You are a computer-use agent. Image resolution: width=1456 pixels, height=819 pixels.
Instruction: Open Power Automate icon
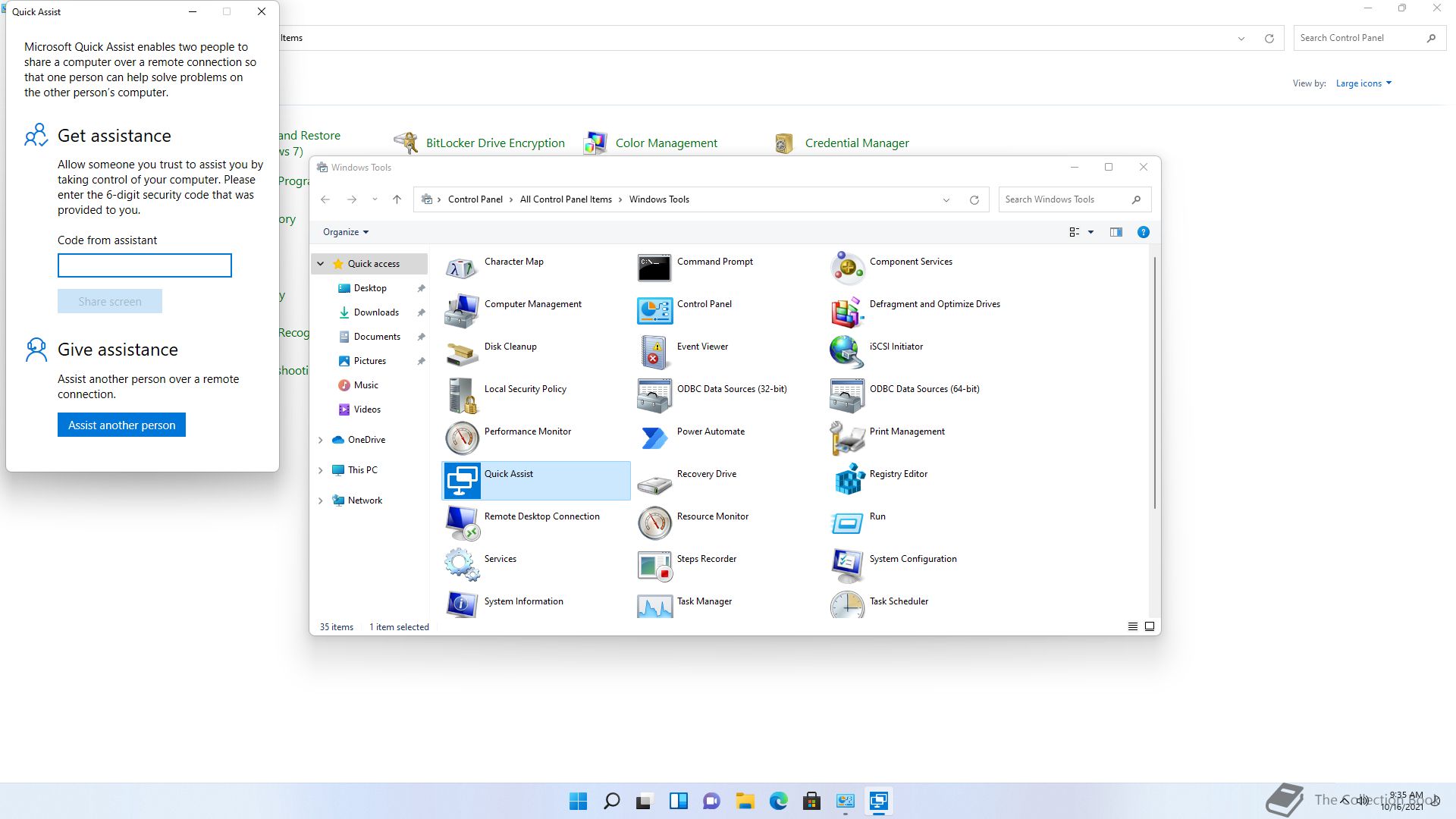point(654,438)
